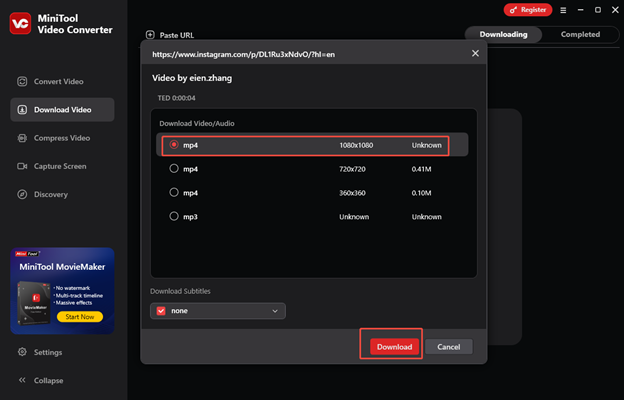Click the 1080x1080 resolution value
The height and width of the screenshot is (400, 624).
click(356, 145)
